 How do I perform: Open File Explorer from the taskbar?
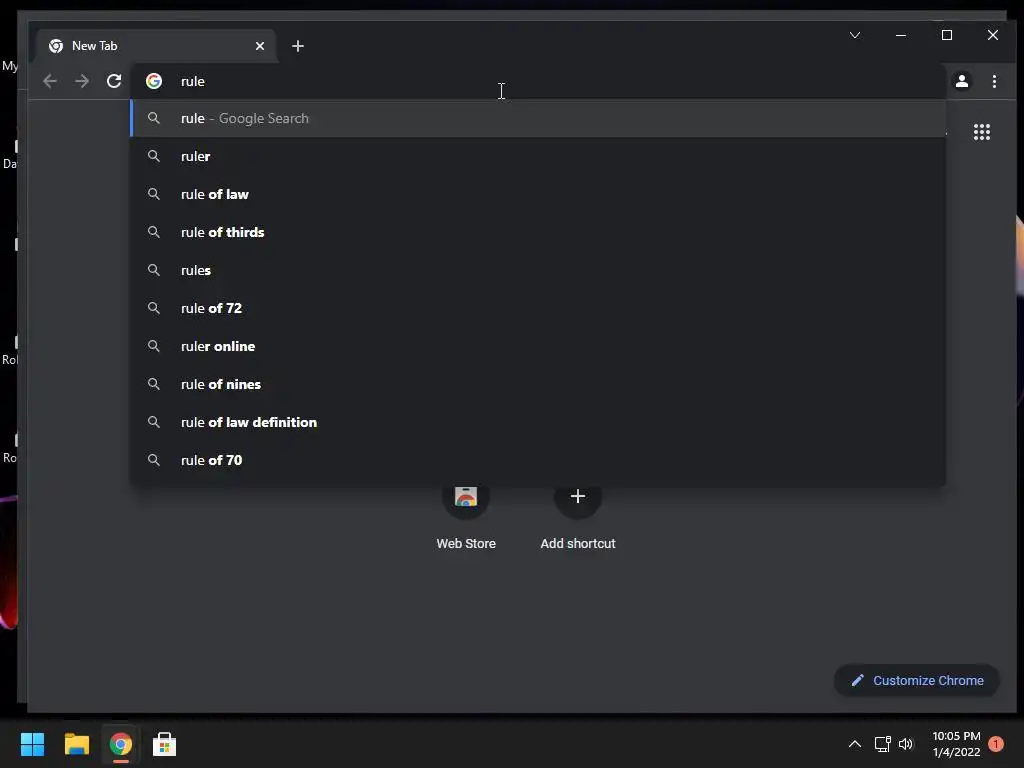(76, 744)
